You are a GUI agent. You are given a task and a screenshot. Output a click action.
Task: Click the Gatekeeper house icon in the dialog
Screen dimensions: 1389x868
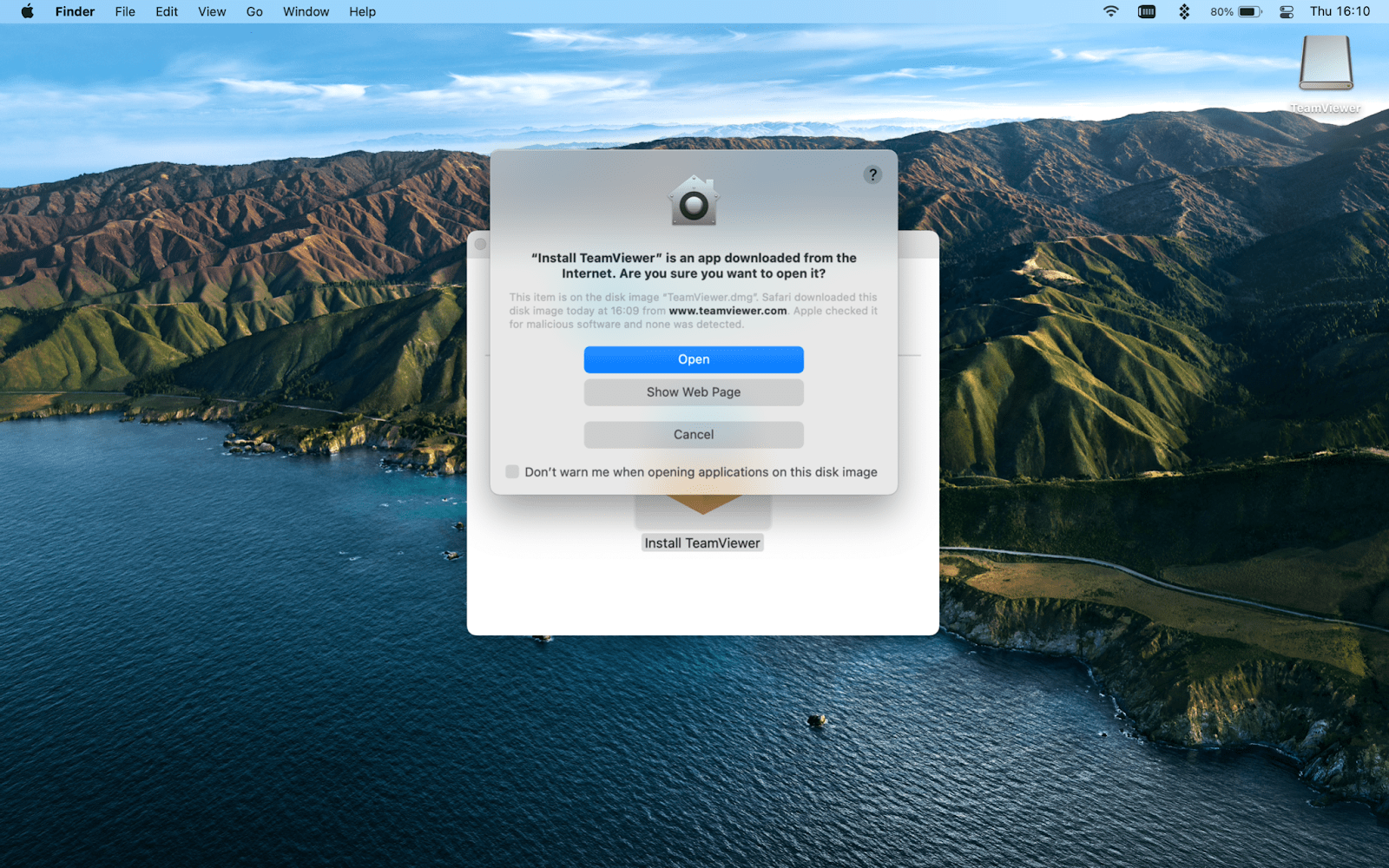(694, 201)
